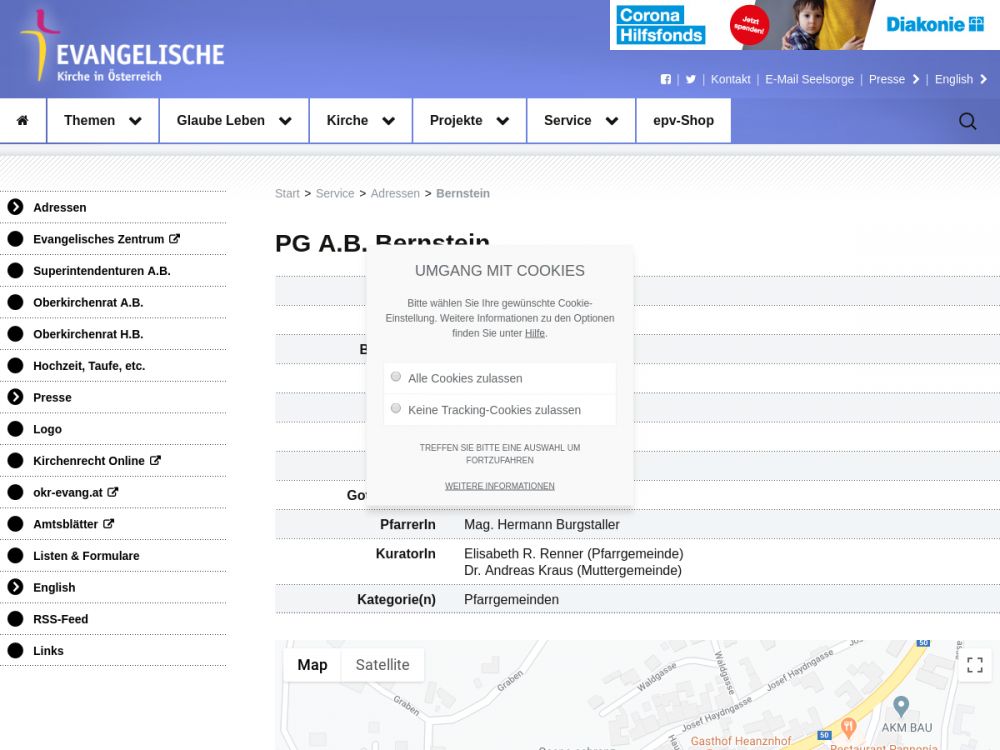The height and width of the screenshot is (750, 1000).
Task: Open the Facebook icon link
Action: pyautogui.click(x=666, y=79)
